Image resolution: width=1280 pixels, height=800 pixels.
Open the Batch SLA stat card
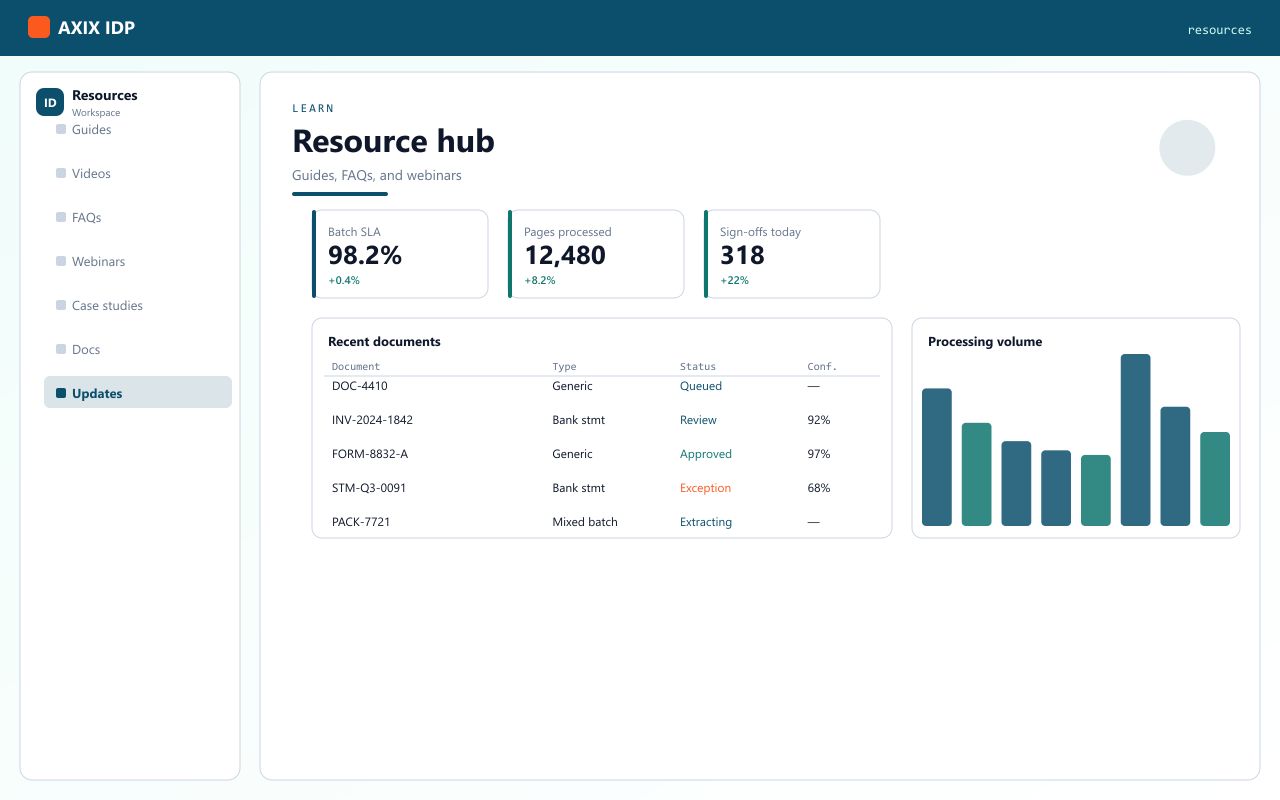[400, 254]
